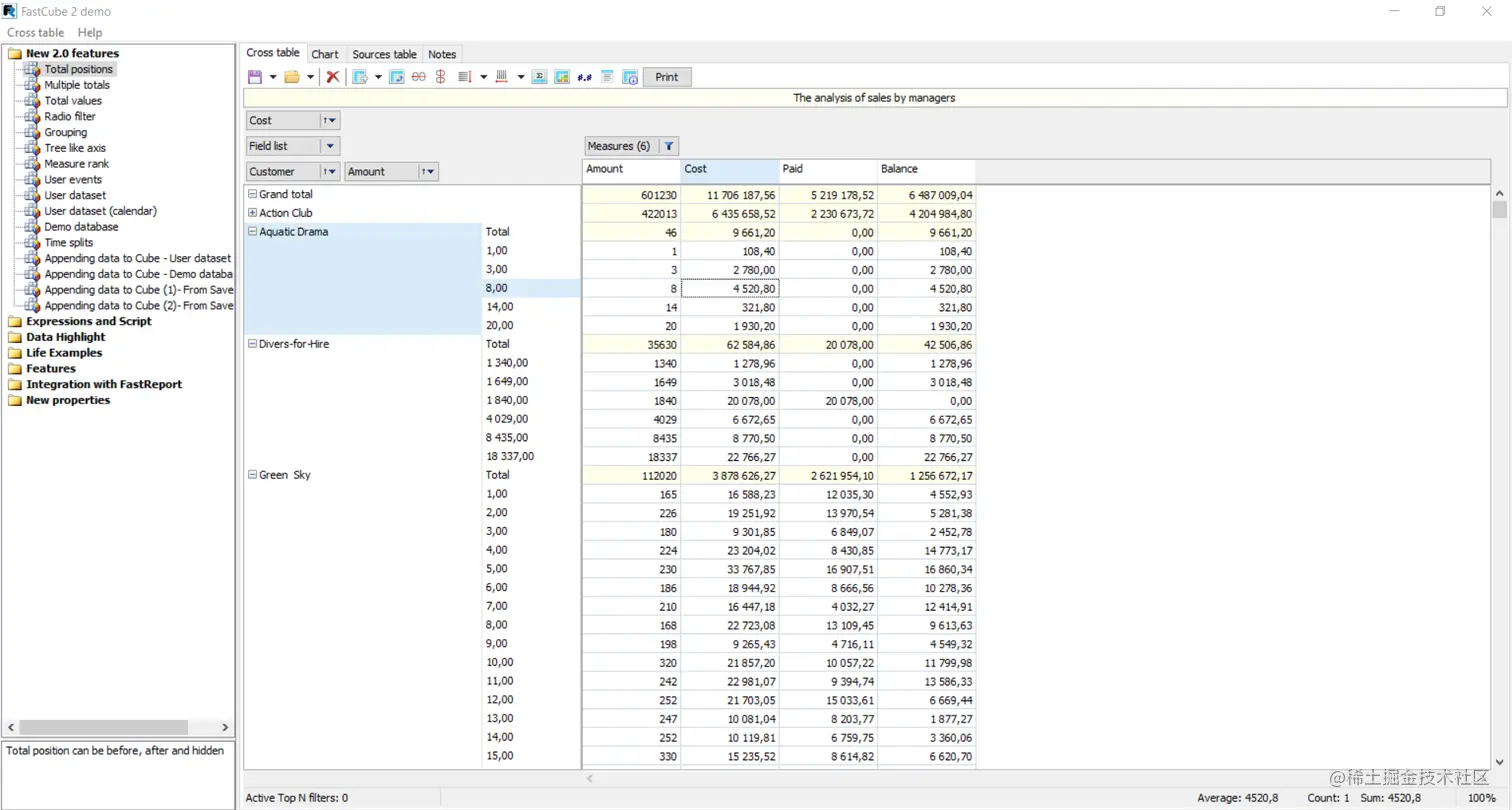
Task: Open the Data Highlight folder
Action: (66, 337)
